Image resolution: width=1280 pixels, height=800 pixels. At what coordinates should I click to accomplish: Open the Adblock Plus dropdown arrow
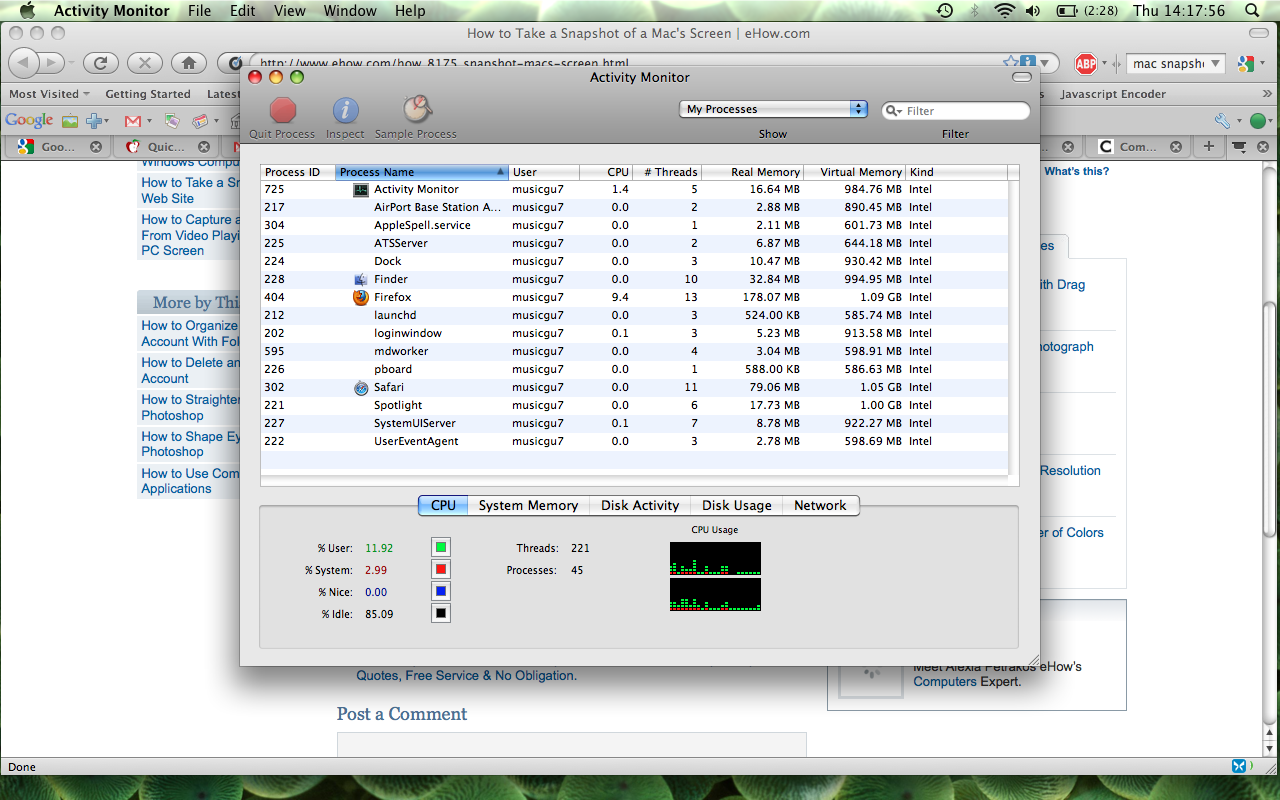[1106, 64]
